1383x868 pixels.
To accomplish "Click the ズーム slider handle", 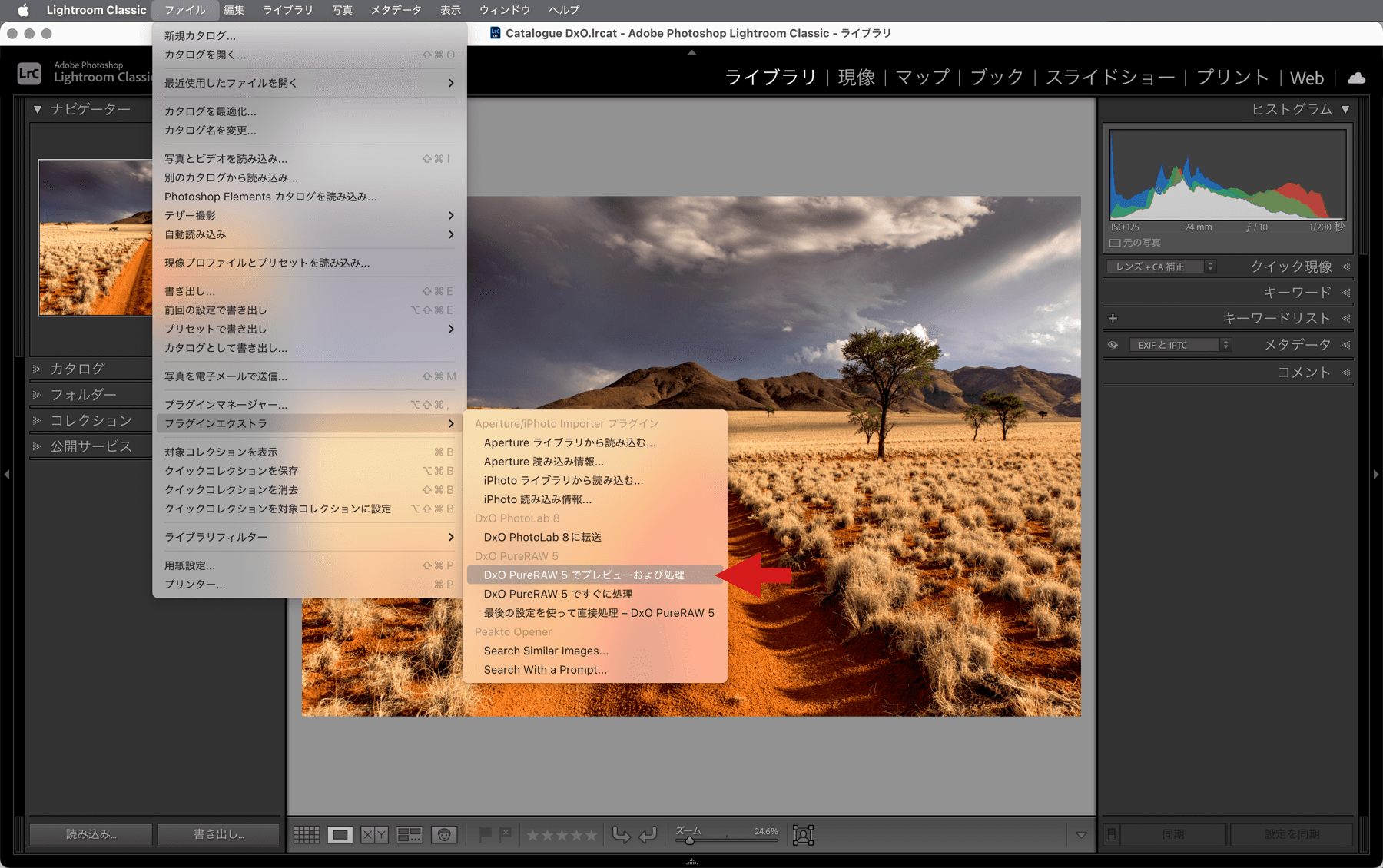I will point(689,840).
